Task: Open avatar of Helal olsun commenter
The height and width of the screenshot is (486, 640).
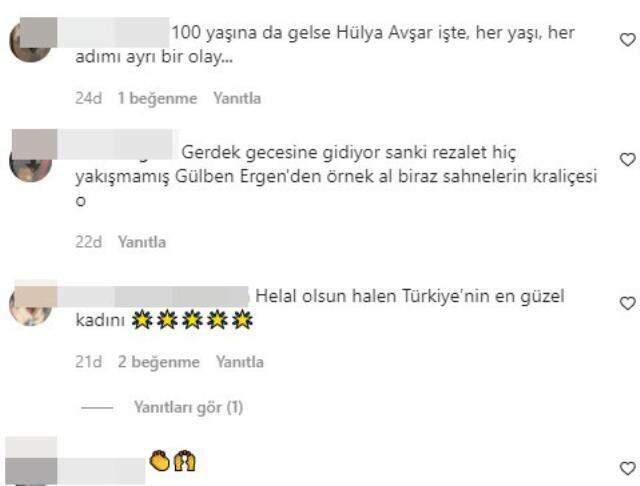Action: pyautogui.click(x=31, y=305)
